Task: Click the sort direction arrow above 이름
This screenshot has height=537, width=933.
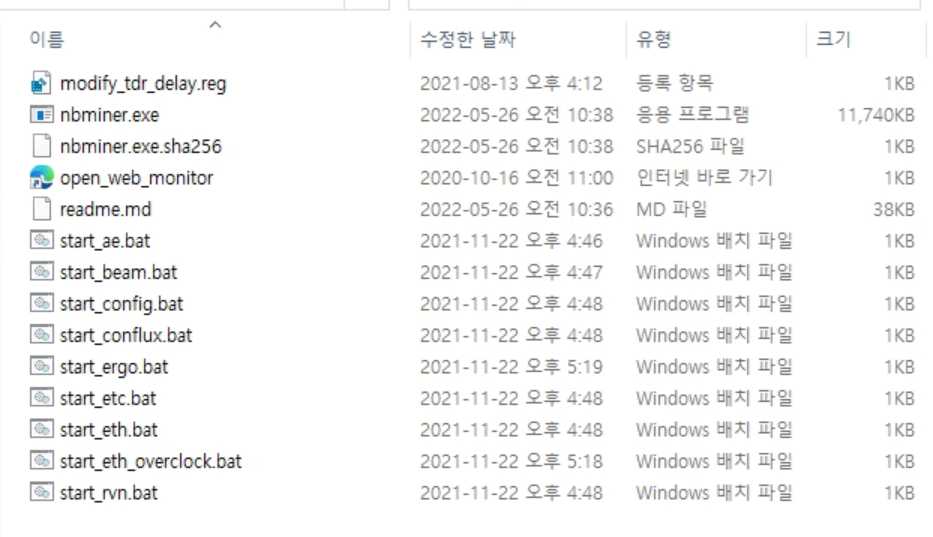Action: pyautogui.click(x=215, y=24)
